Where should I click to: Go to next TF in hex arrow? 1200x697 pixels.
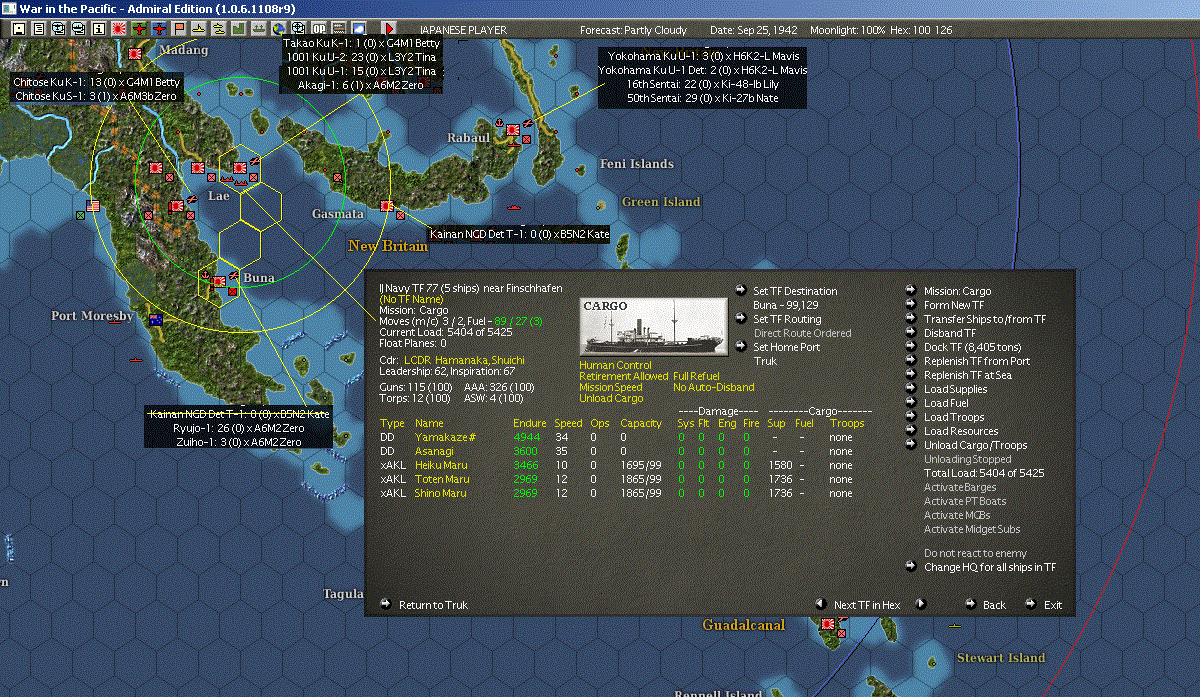[x=920, y=604]
